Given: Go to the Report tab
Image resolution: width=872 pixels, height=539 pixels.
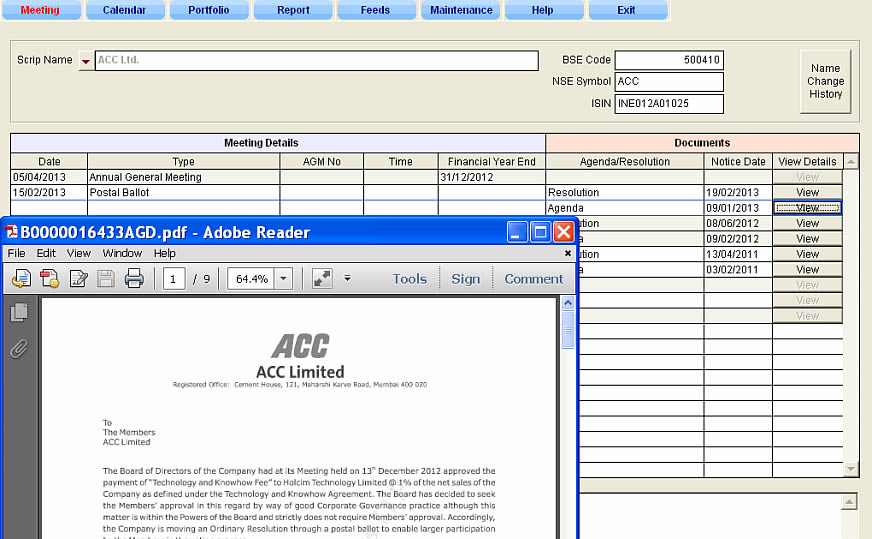Looking at the screenshot, I should coord(293,10).
